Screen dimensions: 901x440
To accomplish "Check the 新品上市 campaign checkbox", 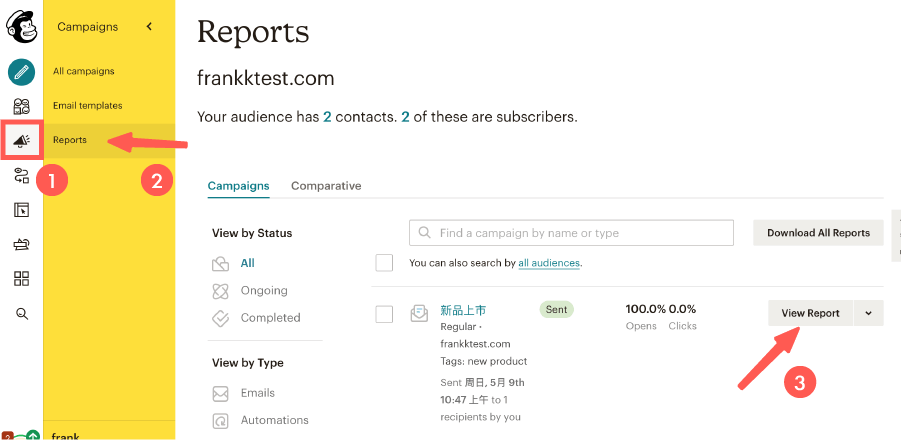I will click(x=384, y=314).
